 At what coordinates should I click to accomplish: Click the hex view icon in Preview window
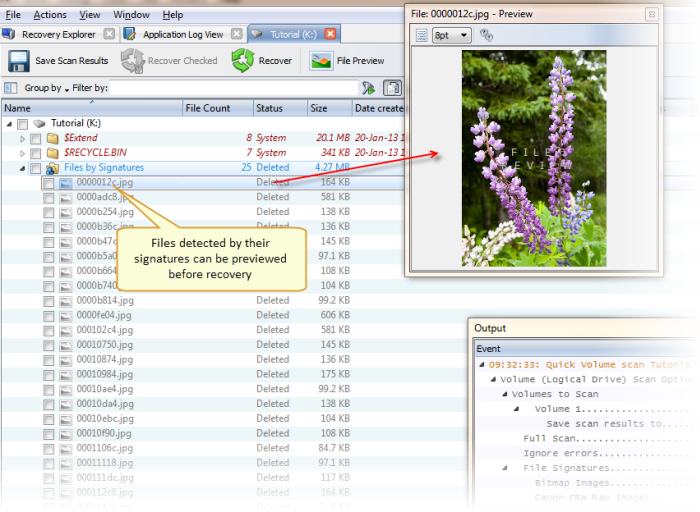click(x=421, y=35)
